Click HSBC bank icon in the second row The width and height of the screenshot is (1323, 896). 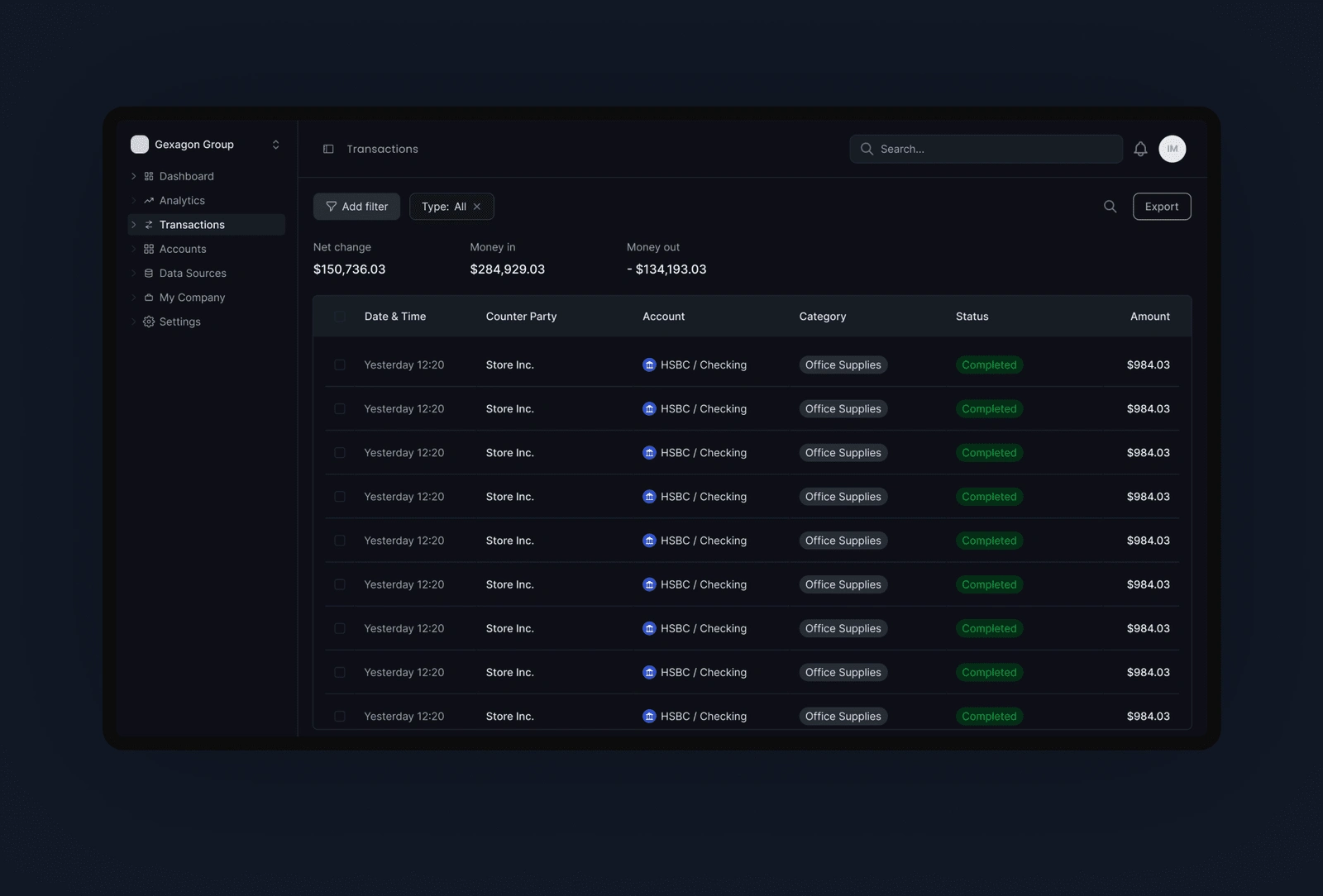click(649, 408)
